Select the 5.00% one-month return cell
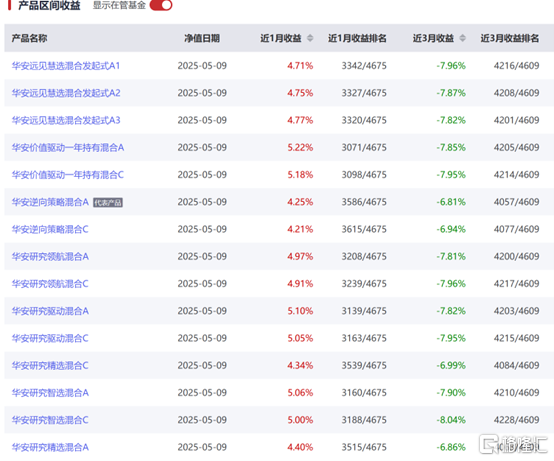 click(x=300, y=420)
